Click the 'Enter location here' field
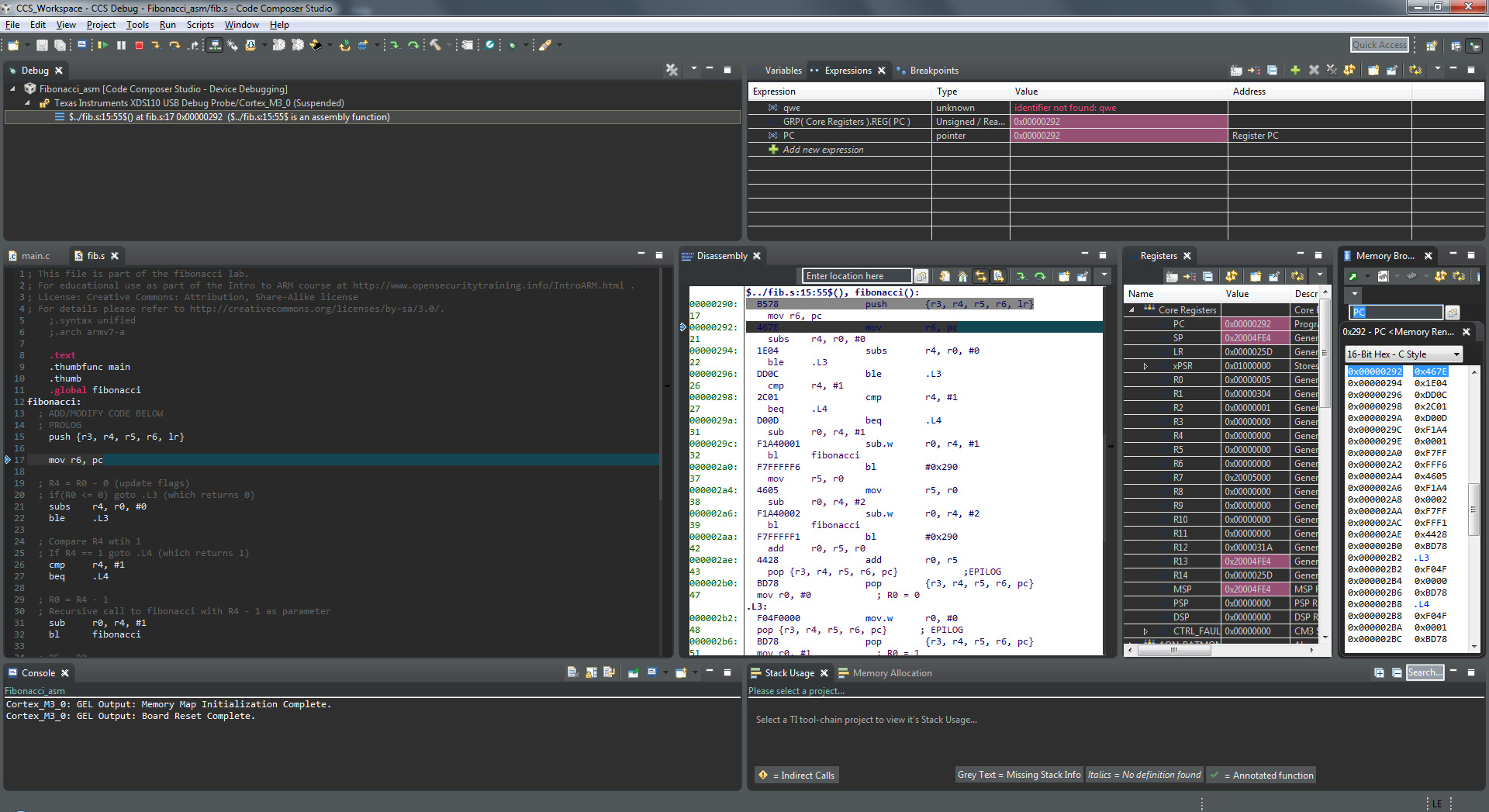Screen dimensions: 1489x812 856,276
